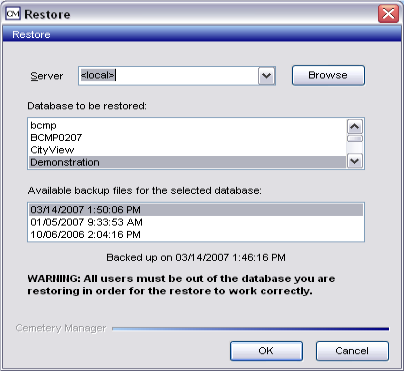Click the database list scroll down arrow
The height and width of the screenshot is (371, 404).
(x=355, y=161)
